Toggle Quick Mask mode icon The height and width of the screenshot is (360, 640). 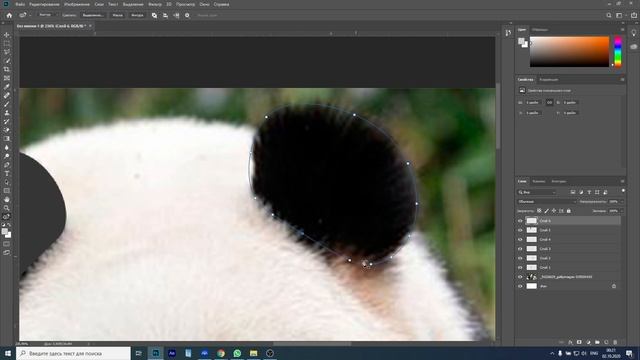(x=7, y=244)
